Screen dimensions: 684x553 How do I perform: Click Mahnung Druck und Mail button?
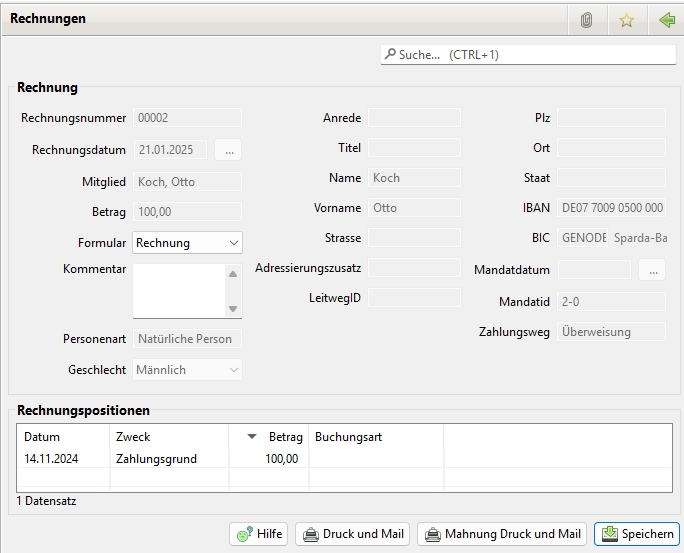[502, 534]
